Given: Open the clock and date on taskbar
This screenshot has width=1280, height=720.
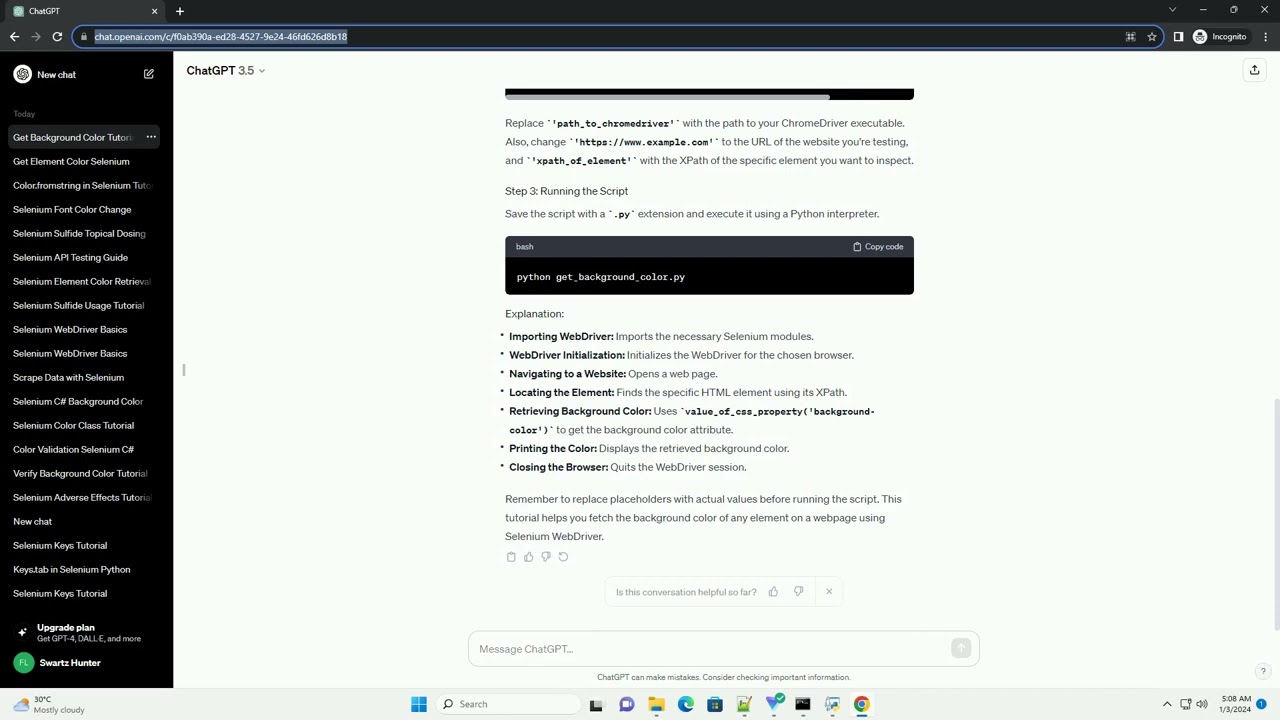Looking at the screenshot, I should (1236, 704).
